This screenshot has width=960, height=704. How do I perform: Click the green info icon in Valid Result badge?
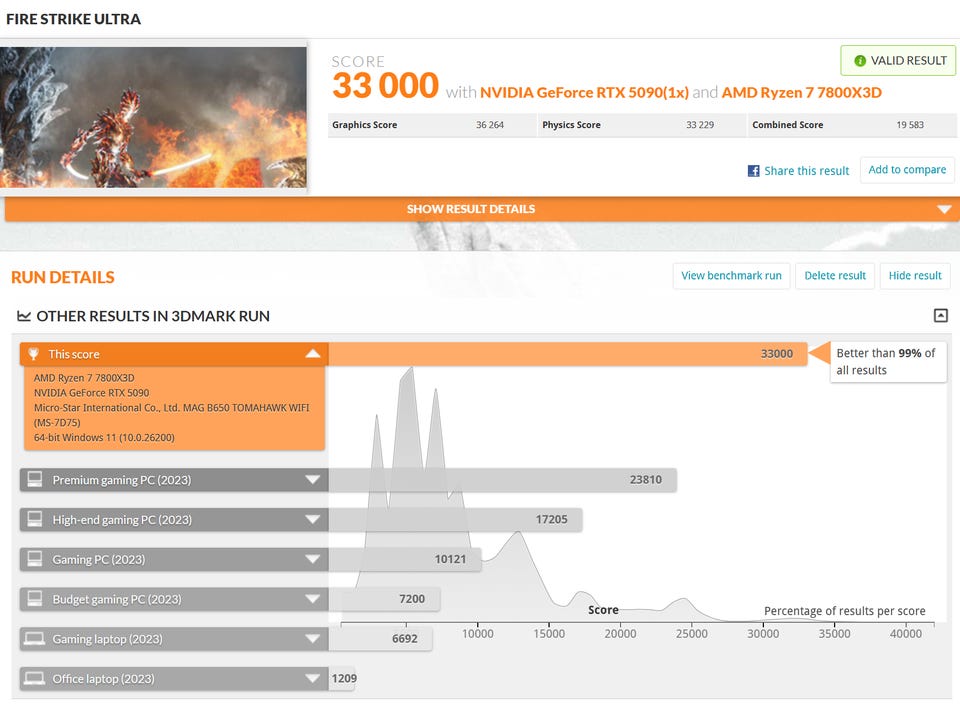pyautogui.click(x=860, y=61)
